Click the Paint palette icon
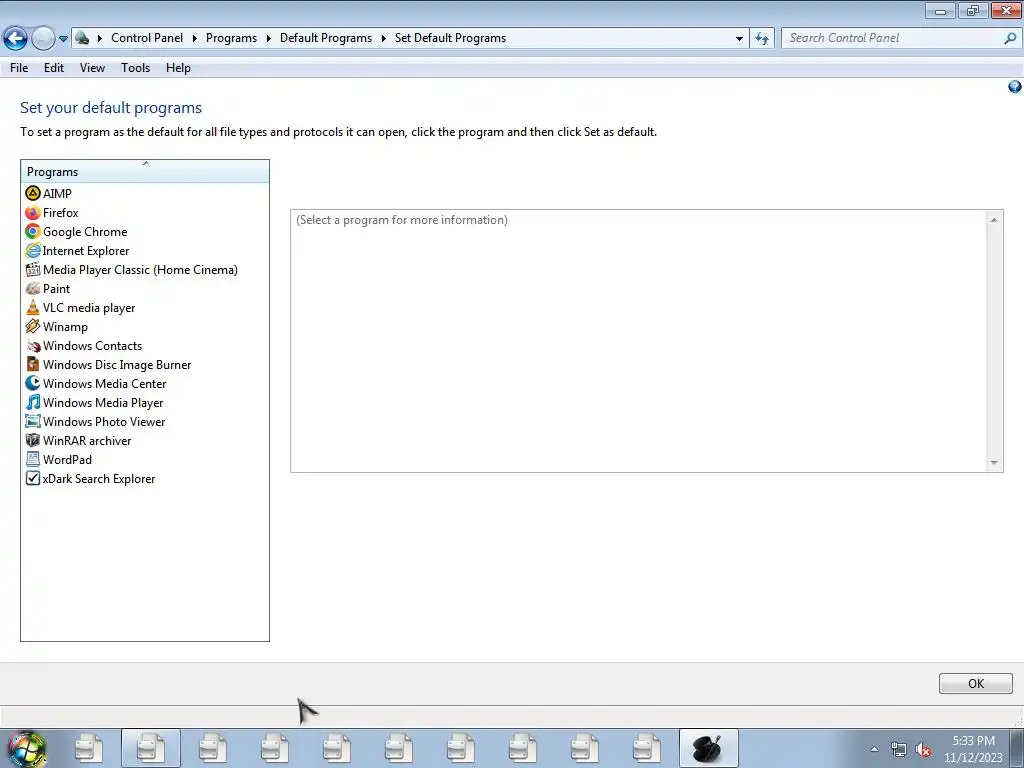The image size is (1024, 768). (33, 288)
